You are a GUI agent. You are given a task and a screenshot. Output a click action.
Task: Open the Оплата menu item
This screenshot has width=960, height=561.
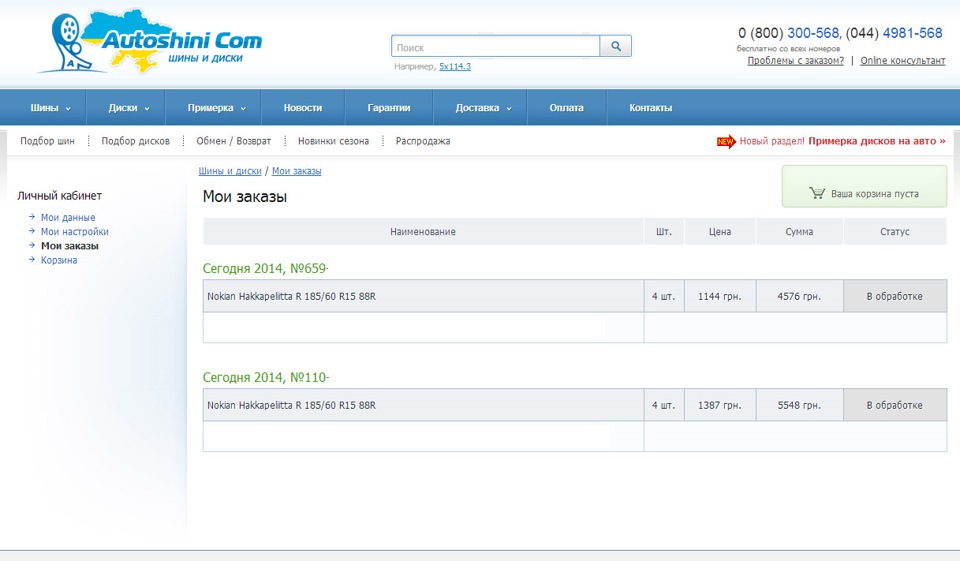[x=566, y=108]
